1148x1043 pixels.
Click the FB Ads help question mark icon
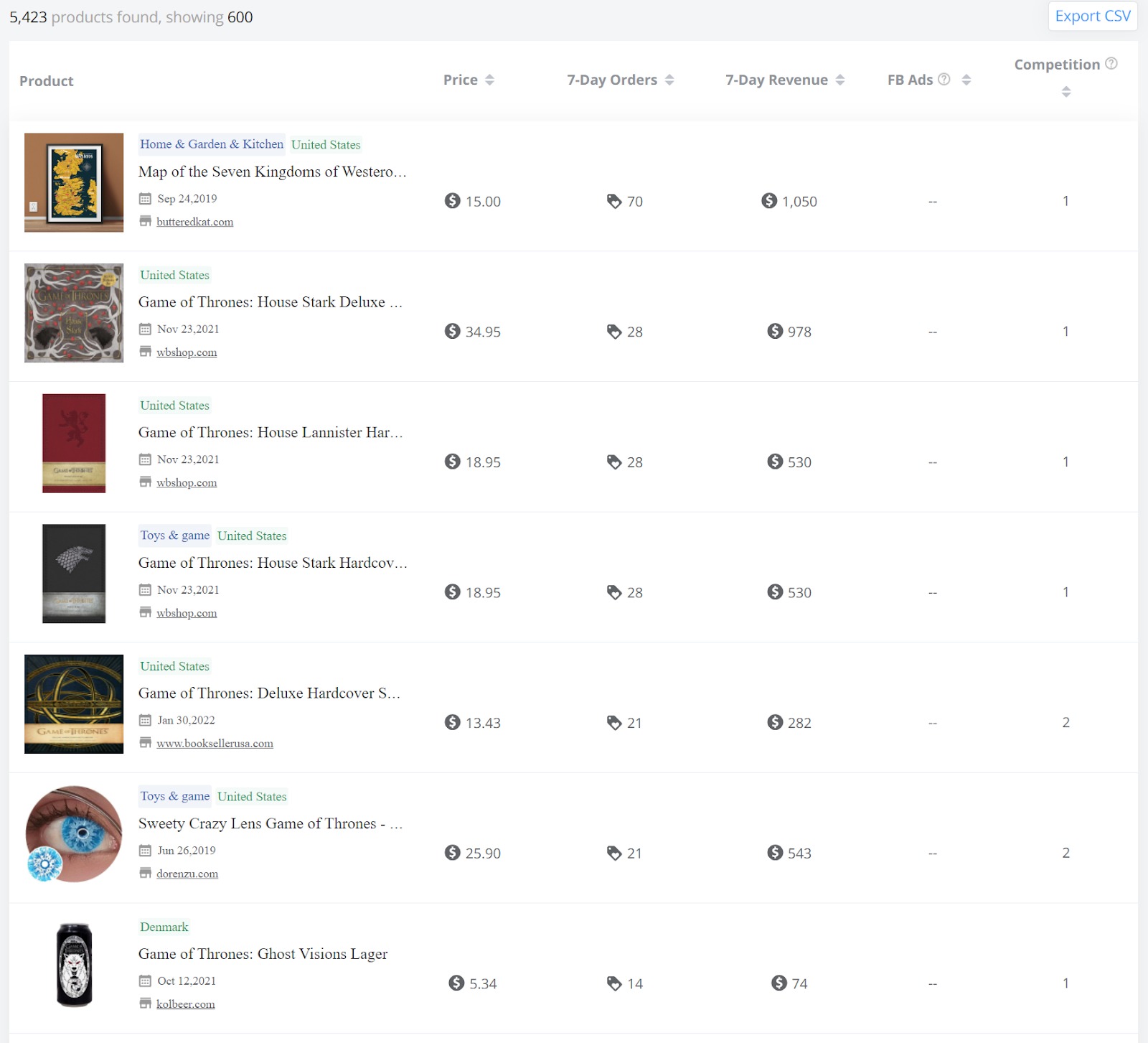(944, 80)
